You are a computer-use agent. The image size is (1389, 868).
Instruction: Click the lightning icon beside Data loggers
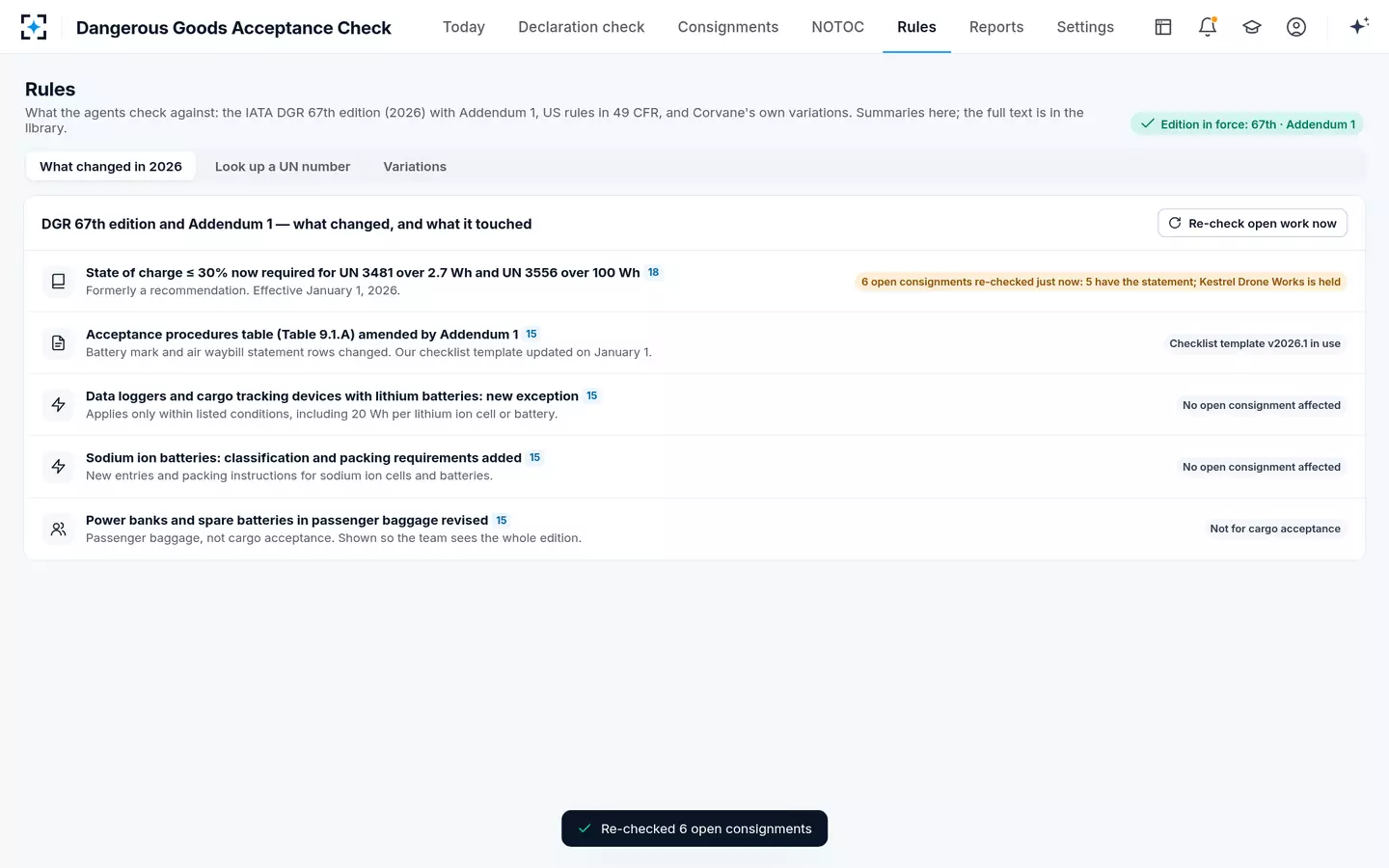[x=58, y=404]
